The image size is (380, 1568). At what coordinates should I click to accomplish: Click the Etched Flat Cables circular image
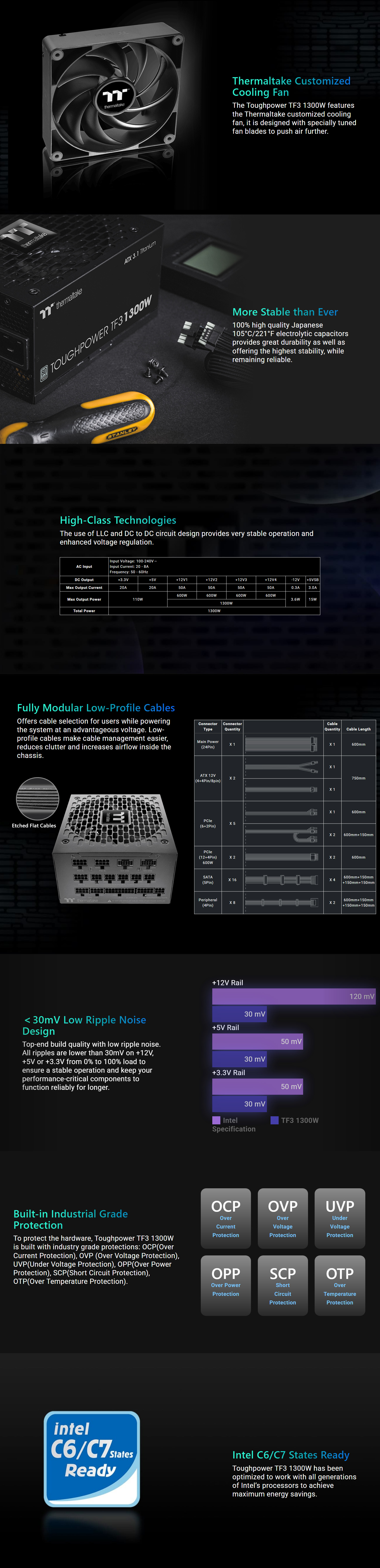point(38,799)
